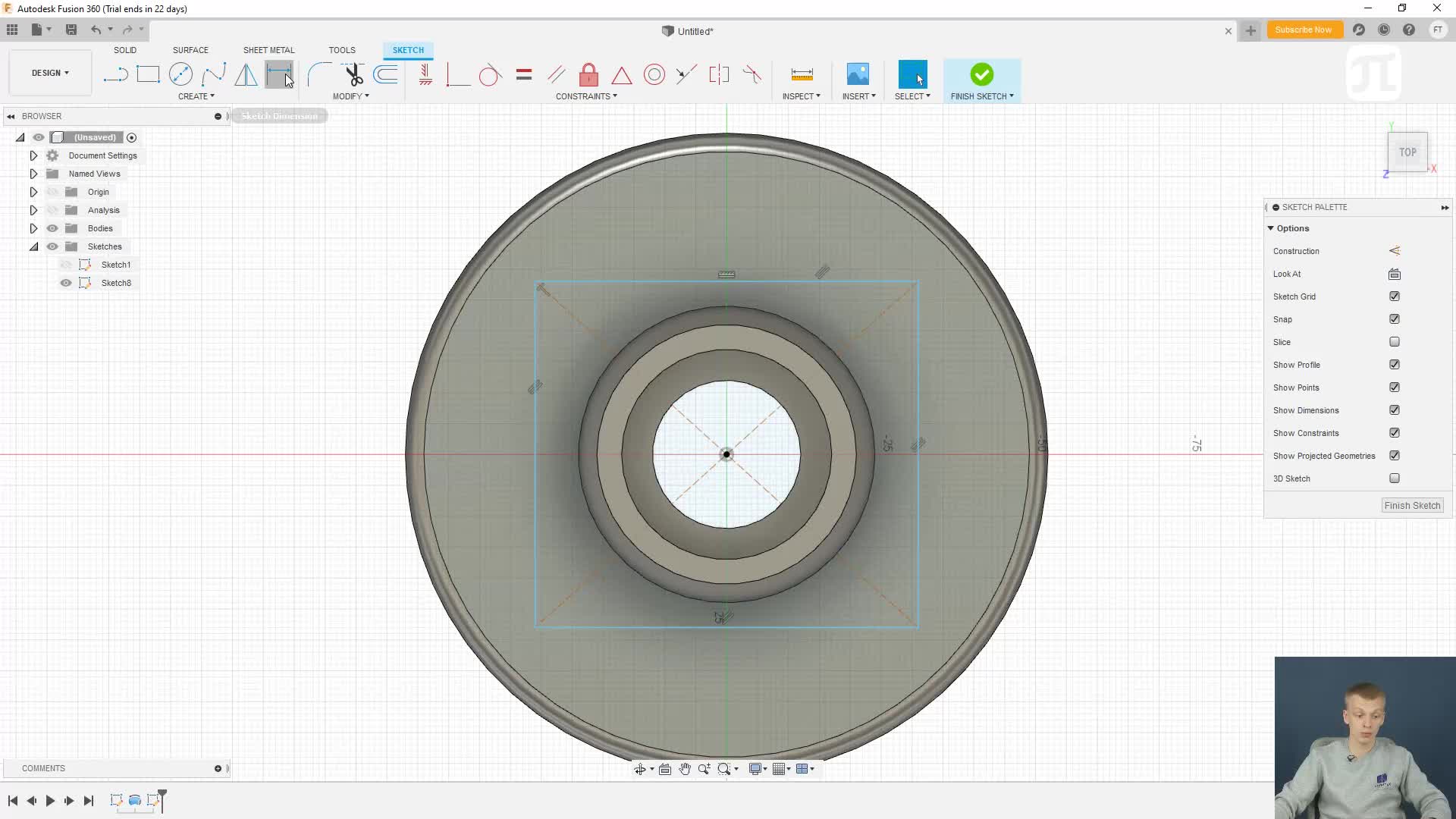Screen dimensions: 1456x819
Task: Click the SKETCH tab
Action: [408, 50]
